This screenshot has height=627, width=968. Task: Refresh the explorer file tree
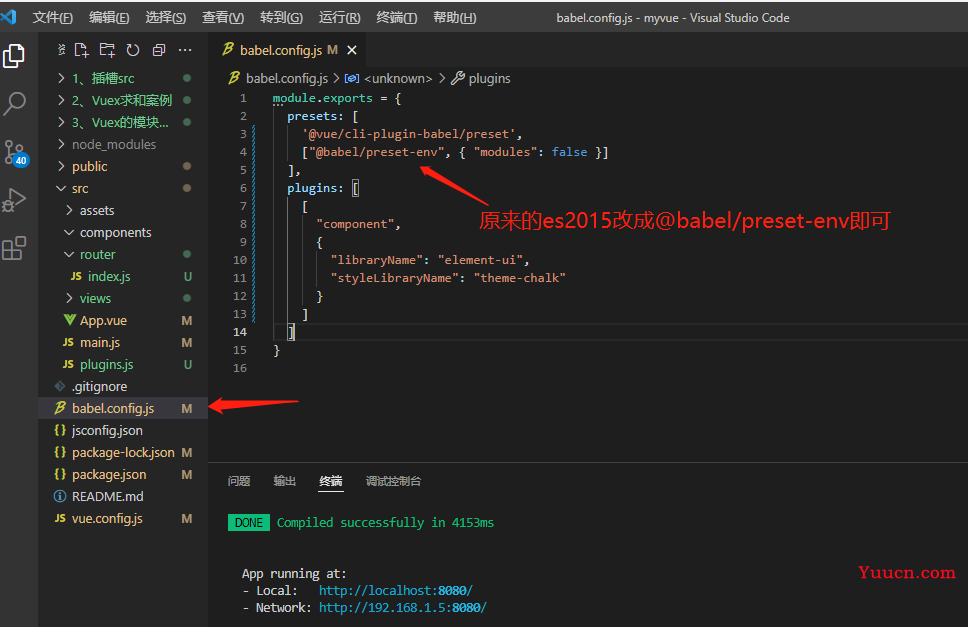[133, 50]
